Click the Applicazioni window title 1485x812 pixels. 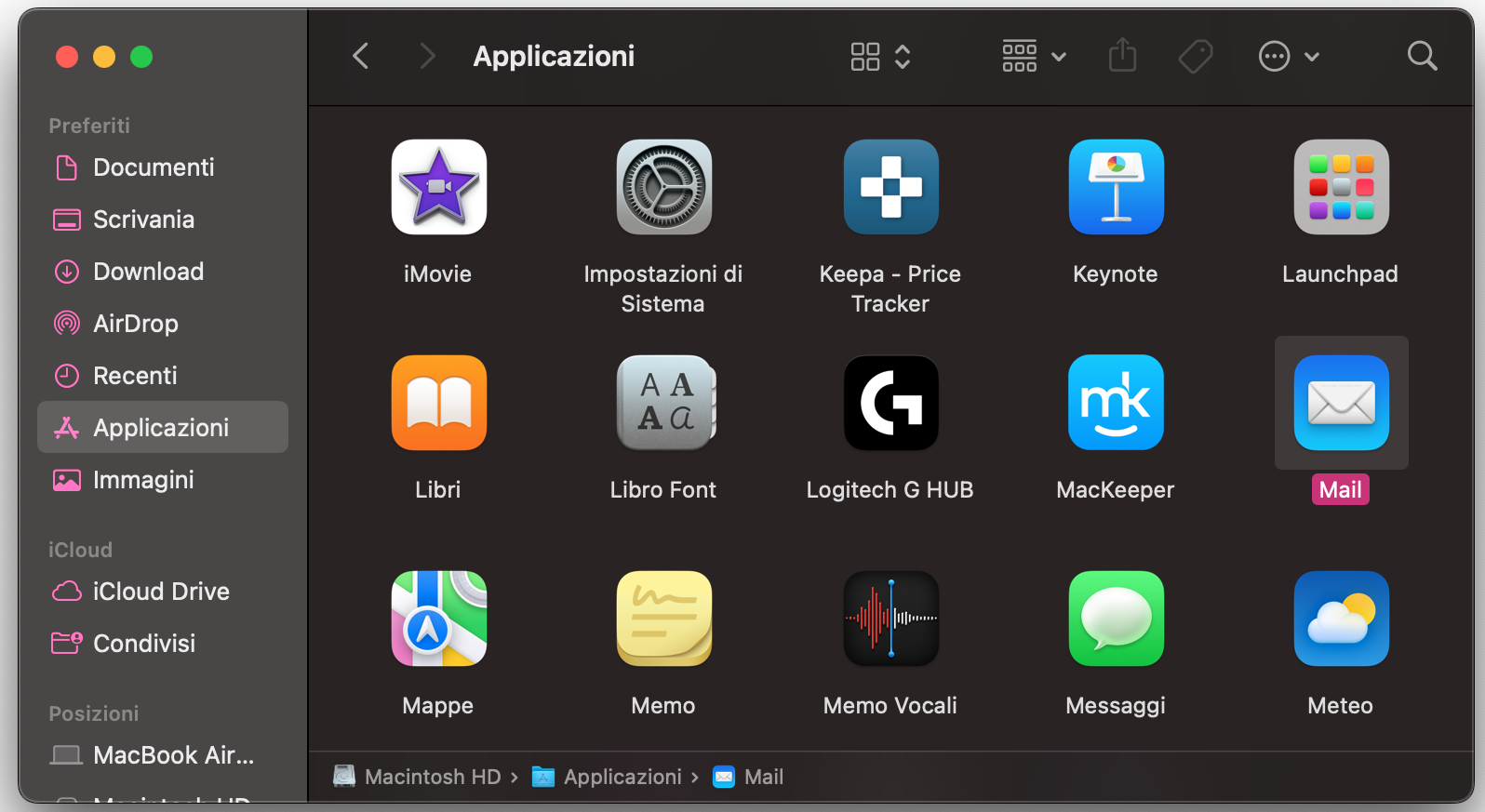(x=554, y=57)
